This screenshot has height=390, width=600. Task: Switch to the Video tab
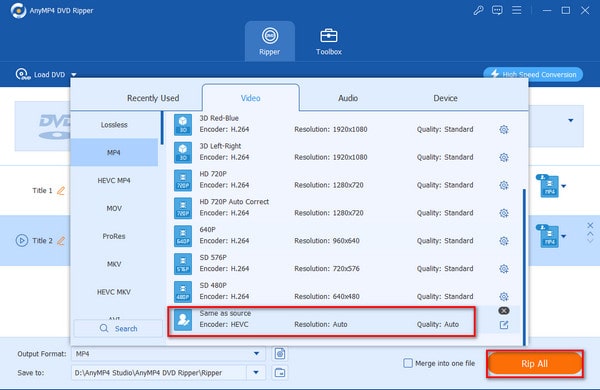pos(251,98)
